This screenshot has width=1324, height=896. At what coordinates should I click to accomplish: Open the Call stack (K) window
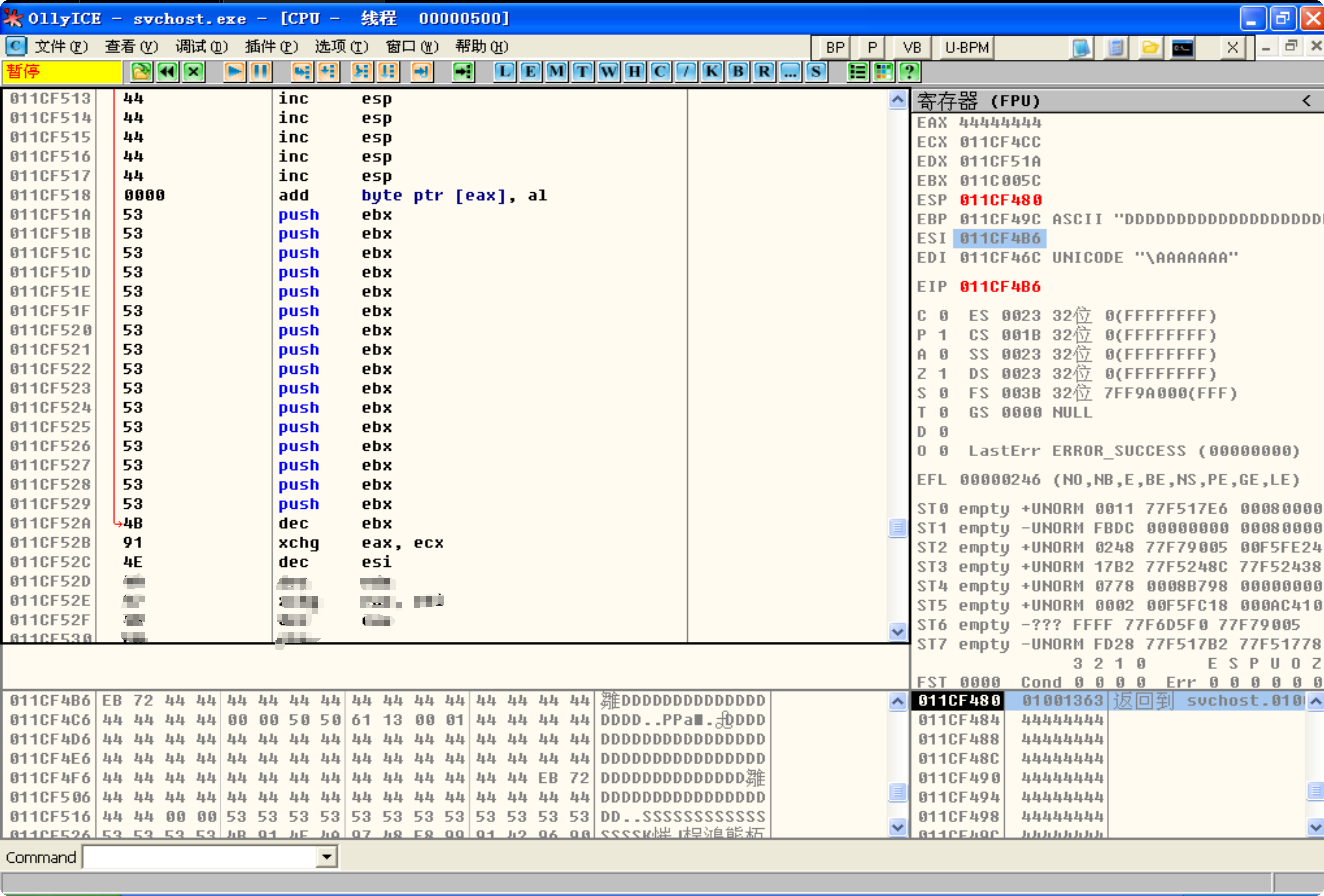[711, 72]
